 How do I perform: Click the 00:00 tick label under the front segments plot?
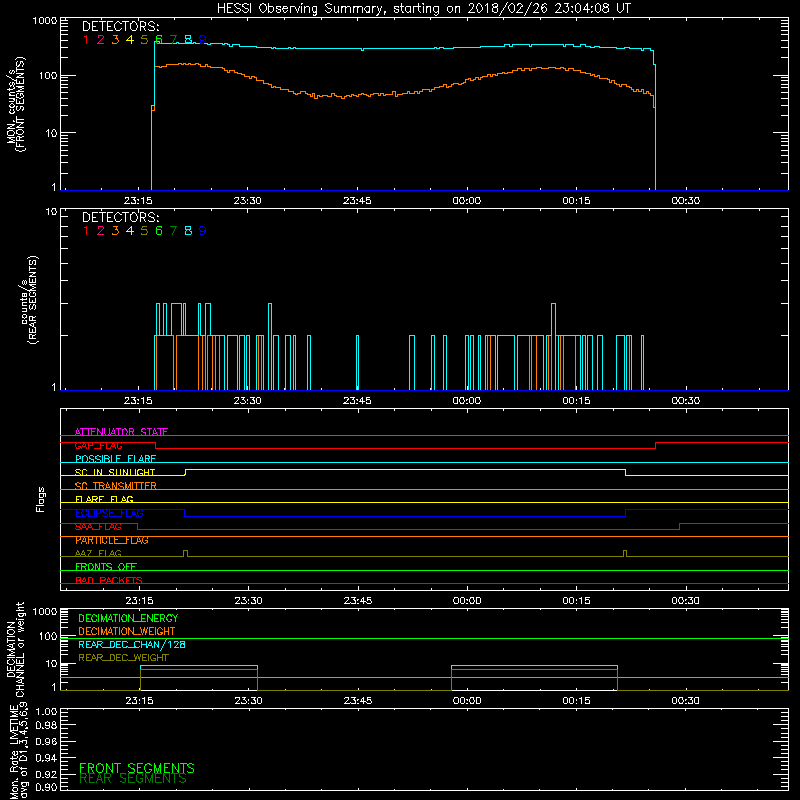pos(467,201)
